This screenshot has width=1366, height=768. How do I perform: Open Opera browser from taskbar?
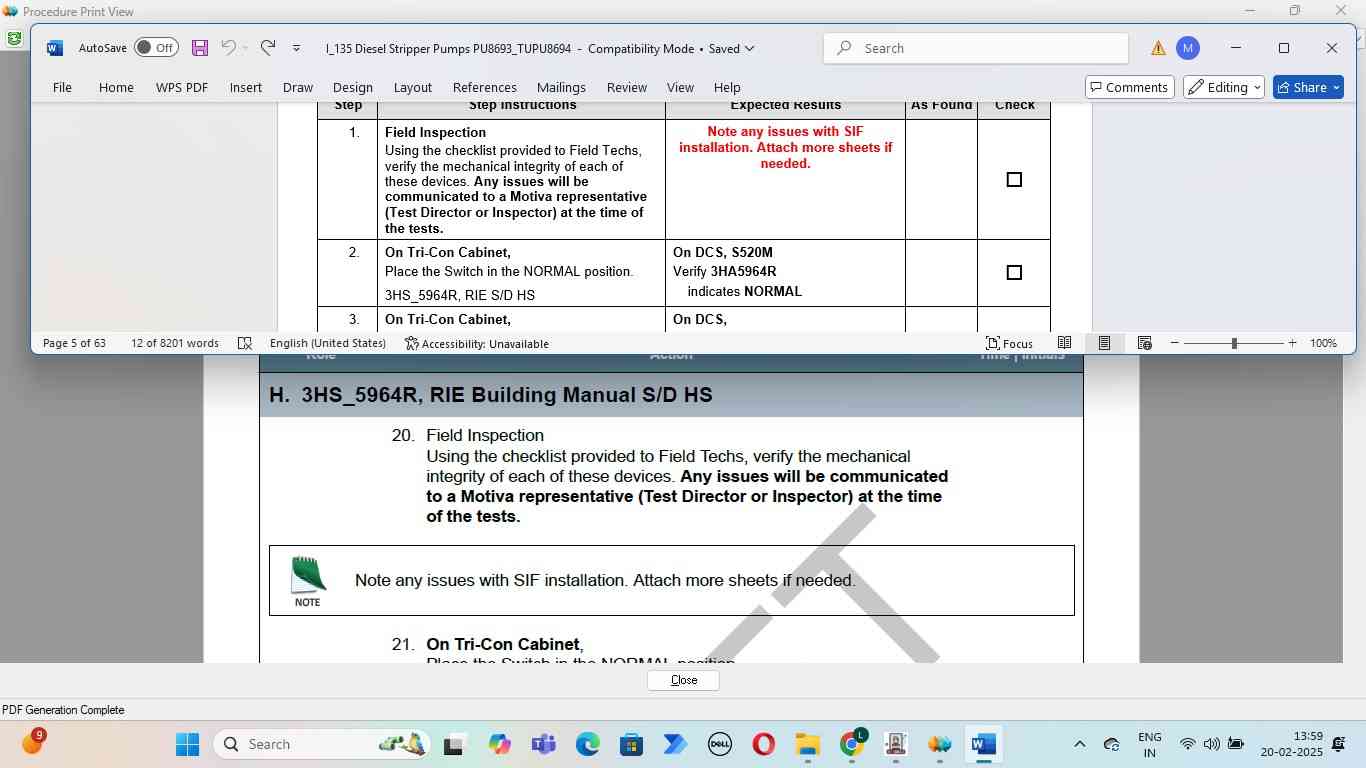pos(763,744)
